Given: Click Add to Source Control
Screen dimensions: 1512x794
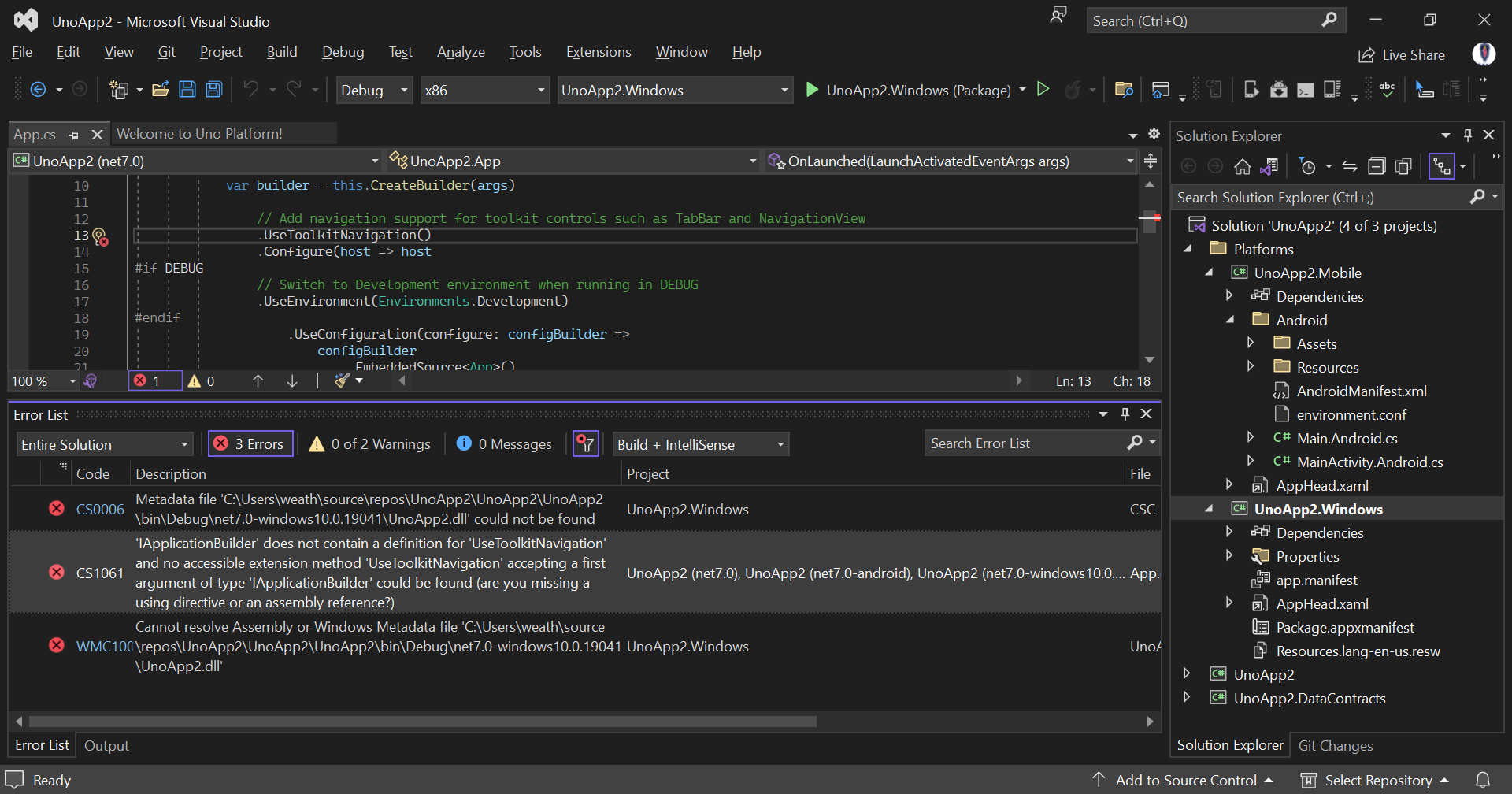Looking at the screenshot, I should (x=1183, y=780).
